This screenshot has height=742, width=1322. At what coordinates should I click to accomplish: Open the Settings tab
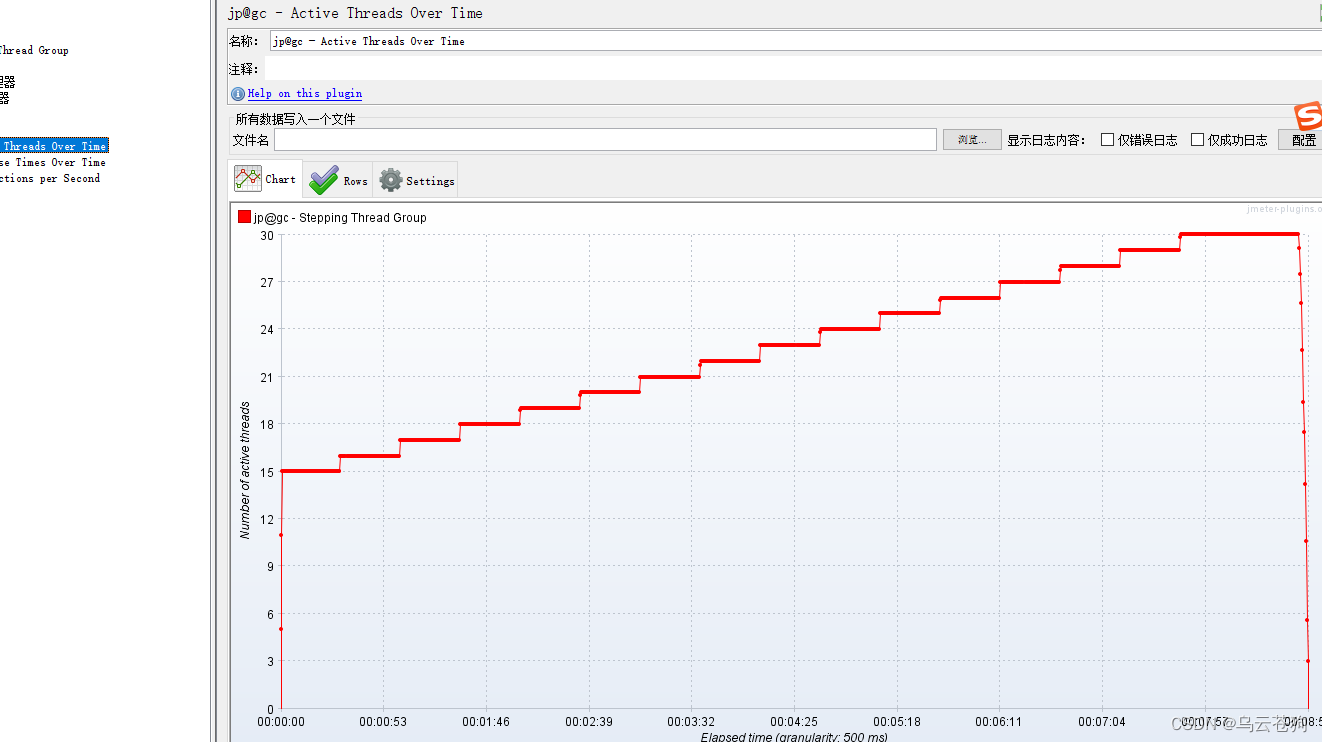(x=415, y=180)
